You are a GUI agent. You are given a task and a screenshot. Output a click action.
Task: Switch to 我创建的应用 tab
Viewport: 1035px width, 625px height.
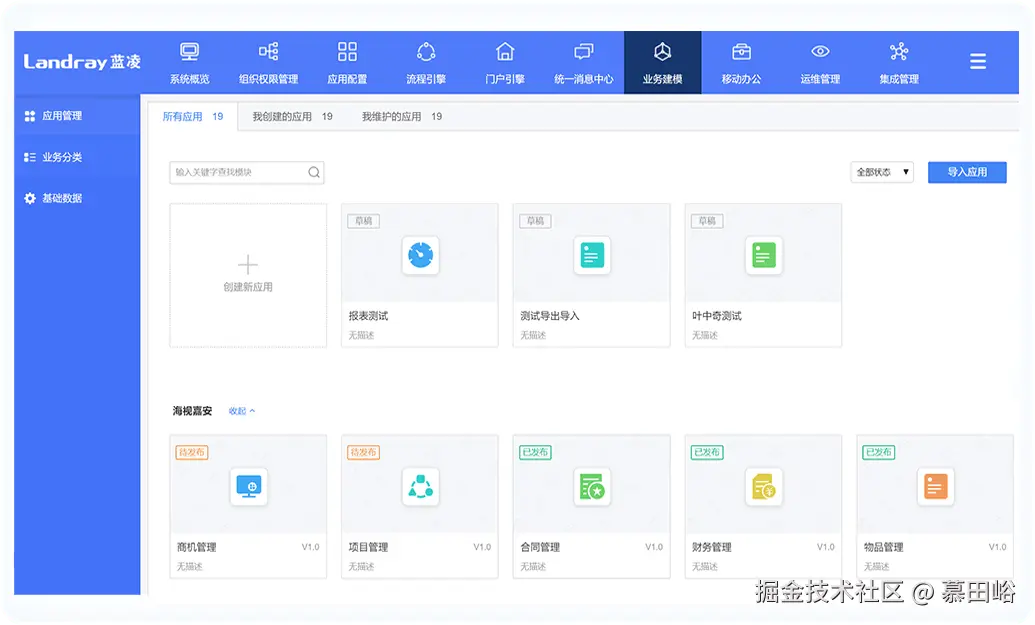(292, 117)
